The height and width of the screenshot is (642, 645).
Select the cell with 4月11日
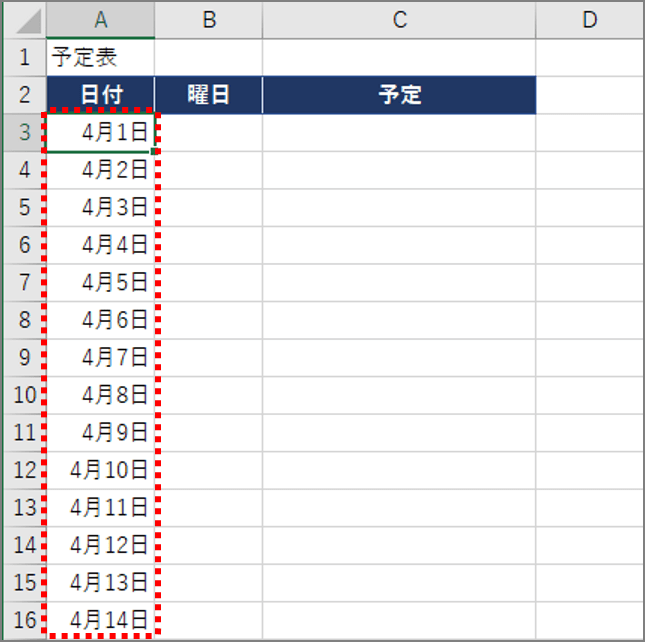101,508
